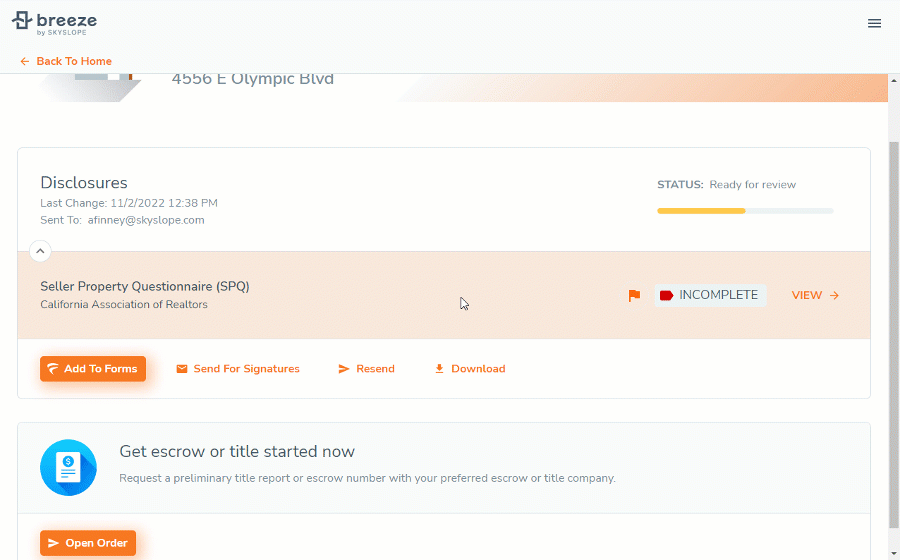Click the Resend text link

click(x=375, y=369)
